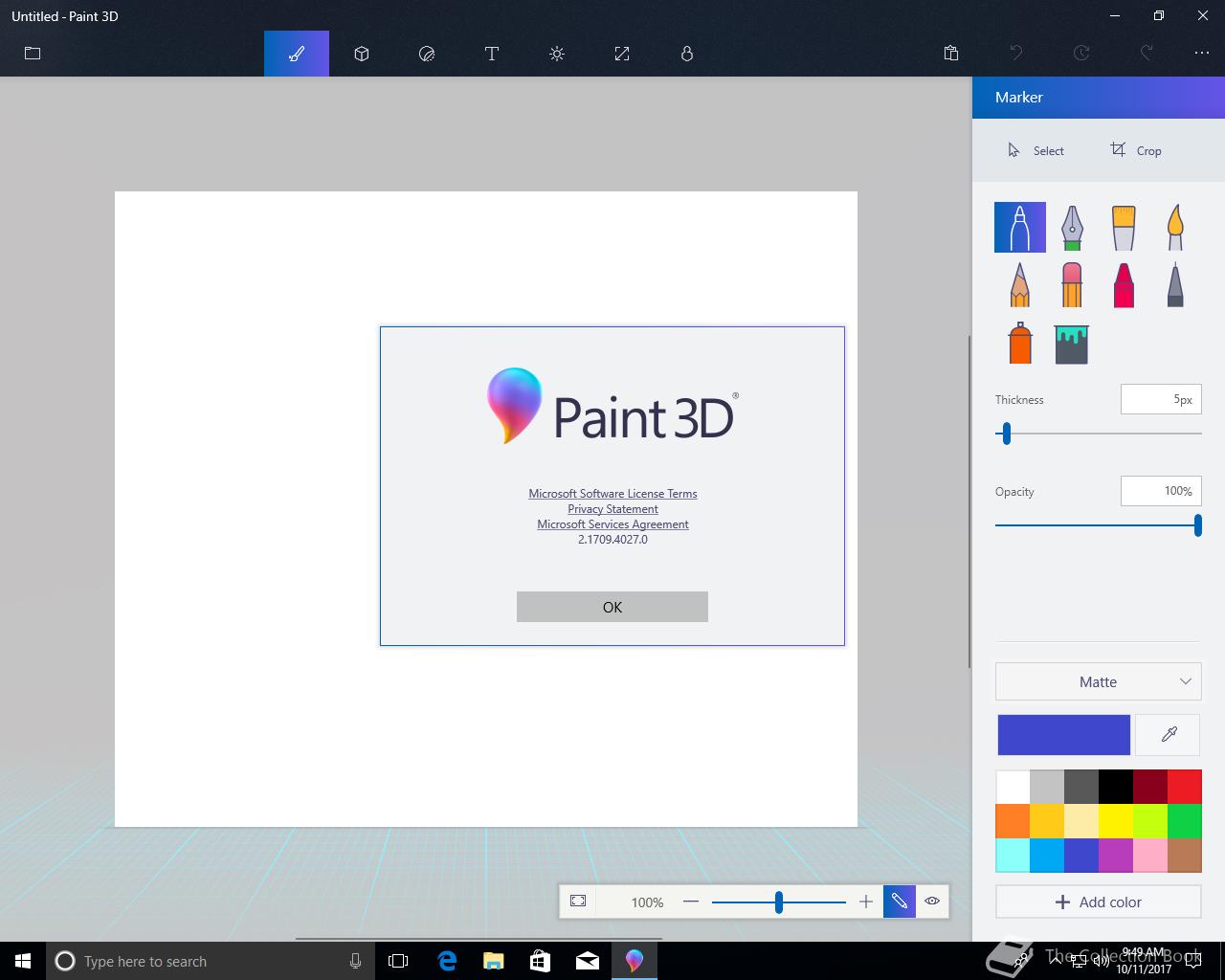Open the Remix 3D tab
The width and height of the screenshot is (1225, 980).
click(x=687, y=54)
